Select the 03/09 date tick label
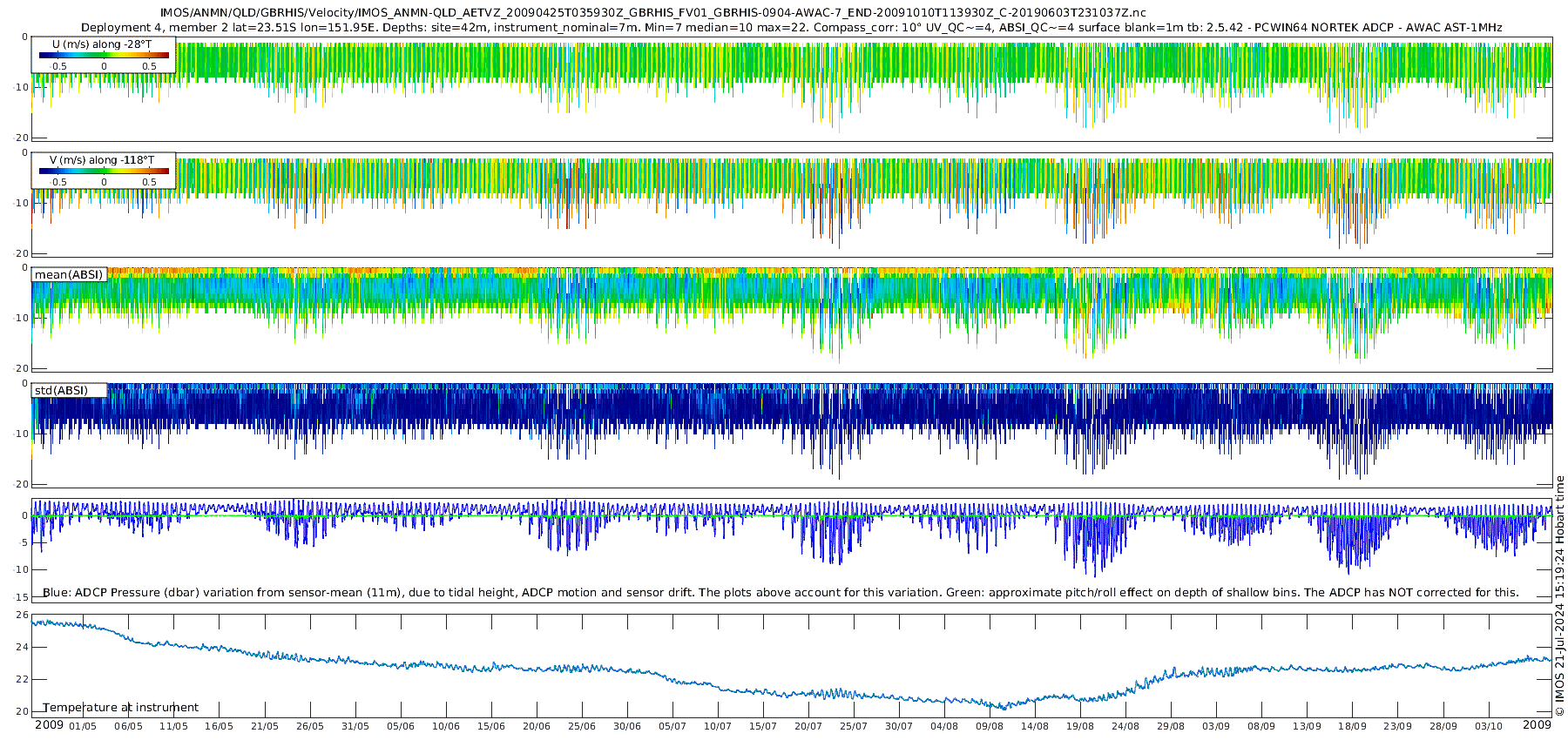Screen dimensions: 1568x740 (1215, 726)
